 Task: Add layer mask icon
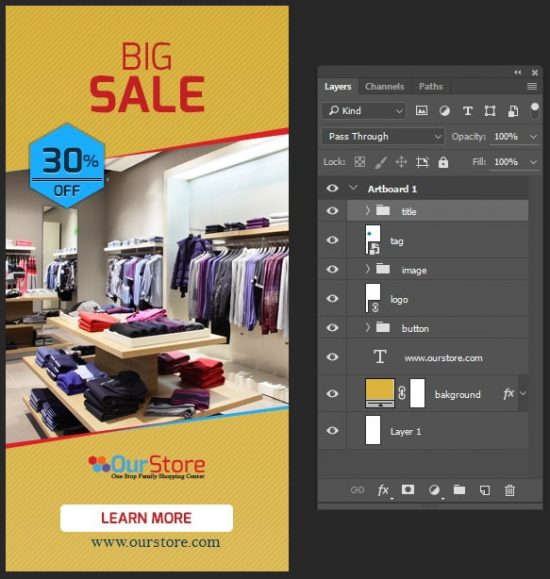pos(408,490)
